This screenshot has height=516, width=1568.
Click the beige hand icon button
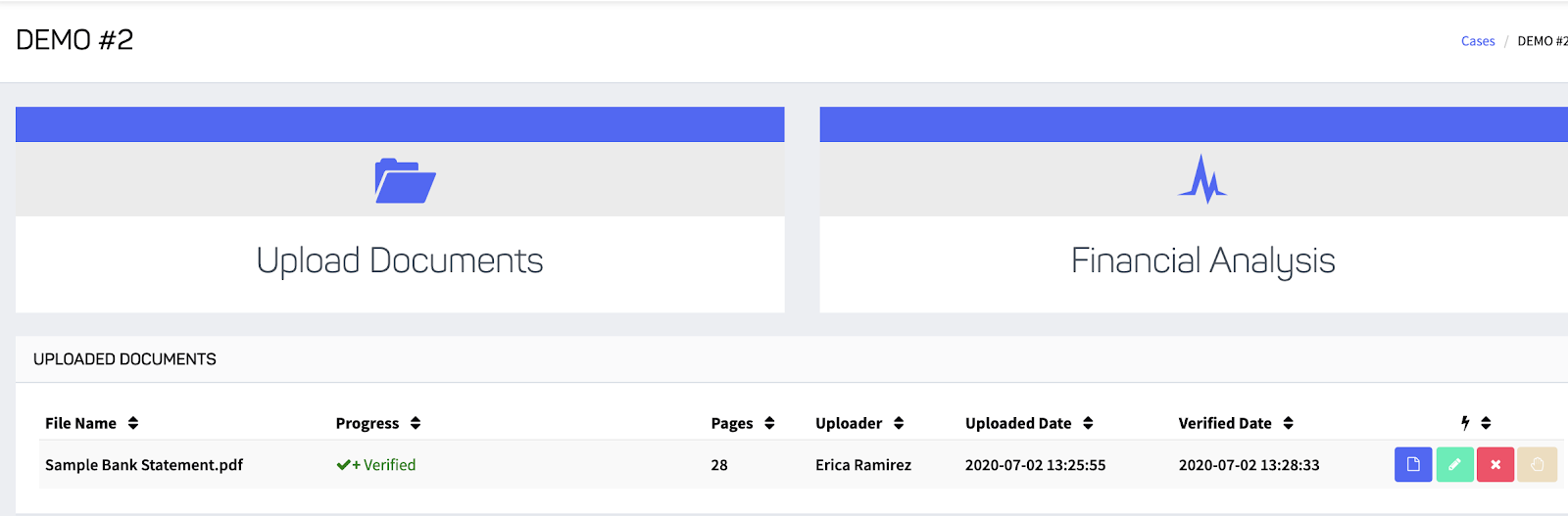1537,464
